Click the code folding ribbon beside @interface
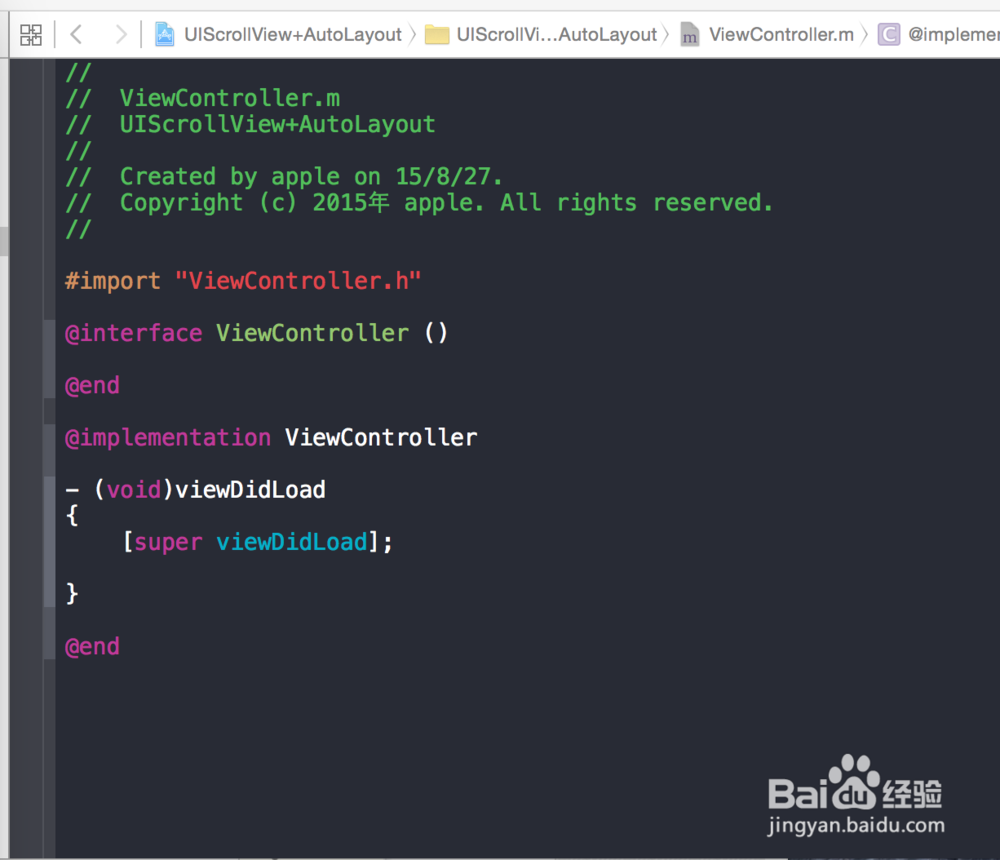The height and width of the screenshot is (860, 1000). (x=50, y=359)
